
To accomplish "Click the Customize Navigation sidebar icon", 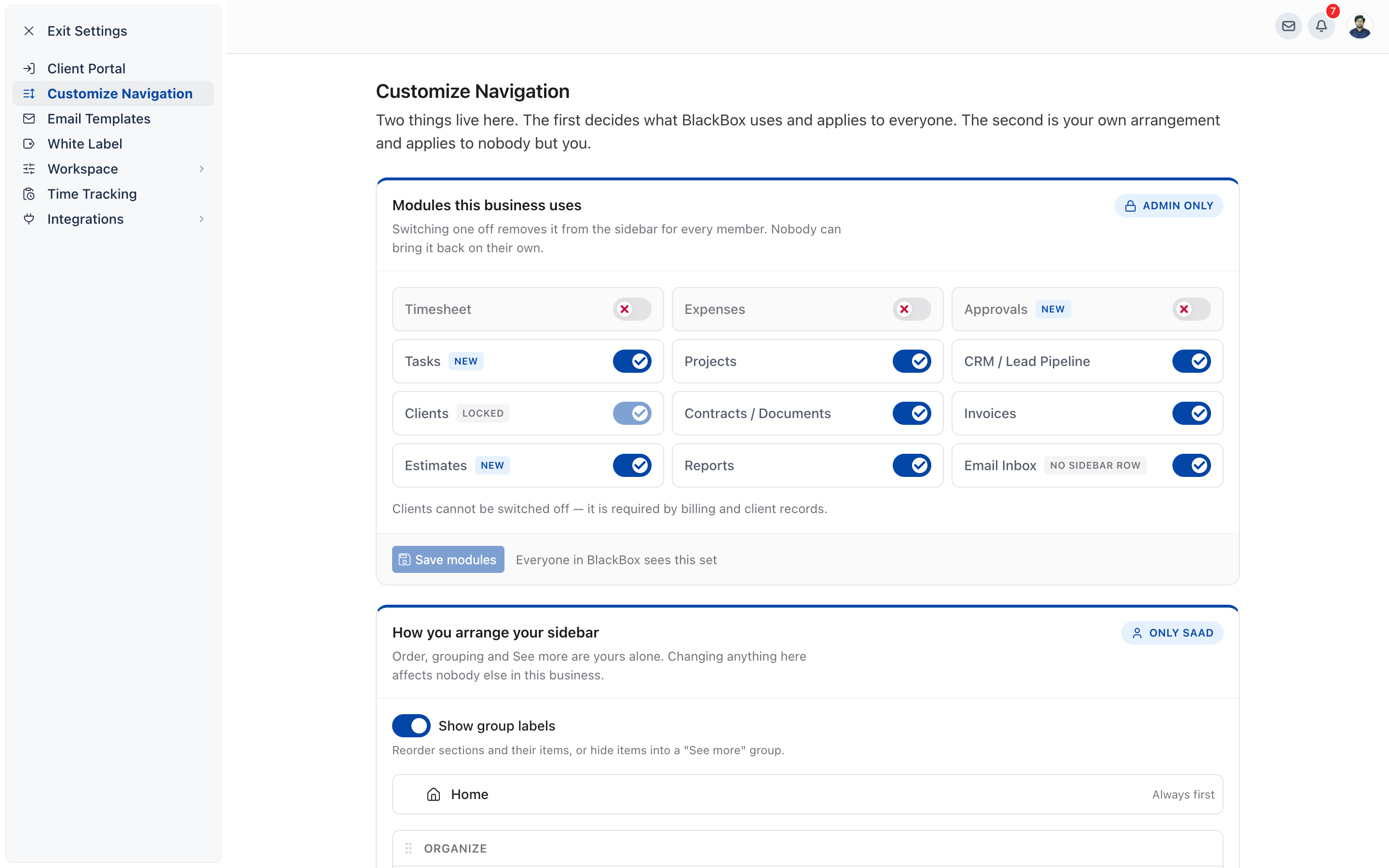I will pos(29,94).
